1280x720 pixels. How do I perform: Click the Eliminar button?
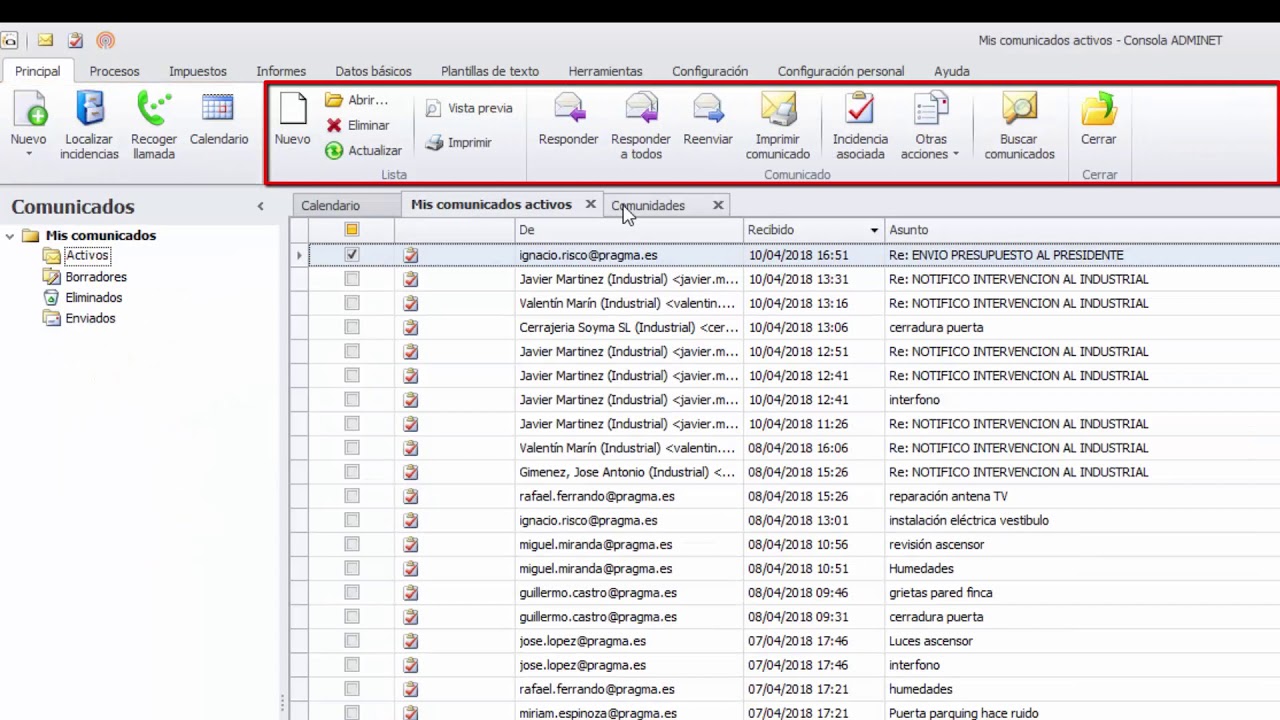tap(357, 125)
